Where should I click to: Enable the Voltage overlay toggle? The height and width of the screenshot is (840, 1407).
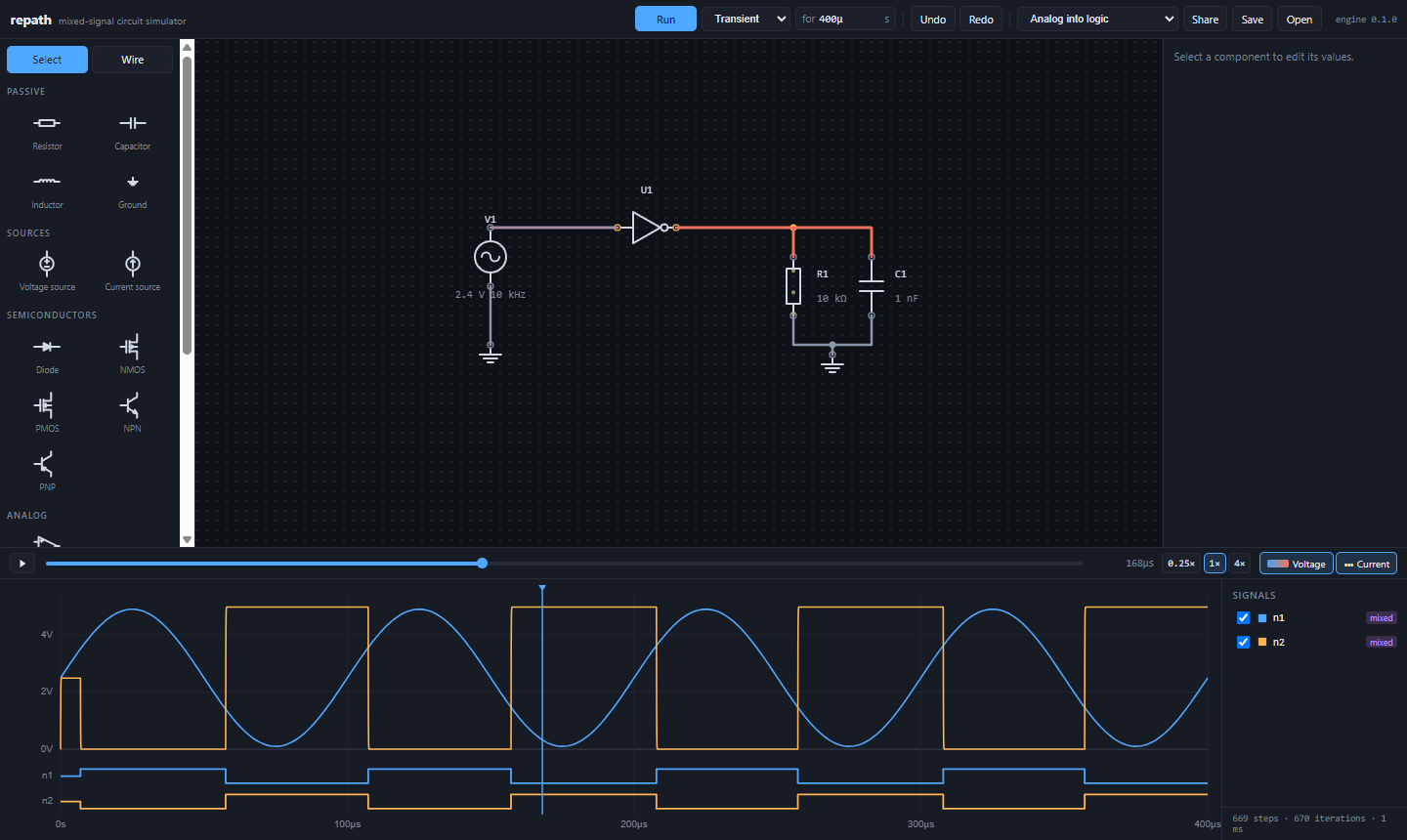click(1297, 564)
